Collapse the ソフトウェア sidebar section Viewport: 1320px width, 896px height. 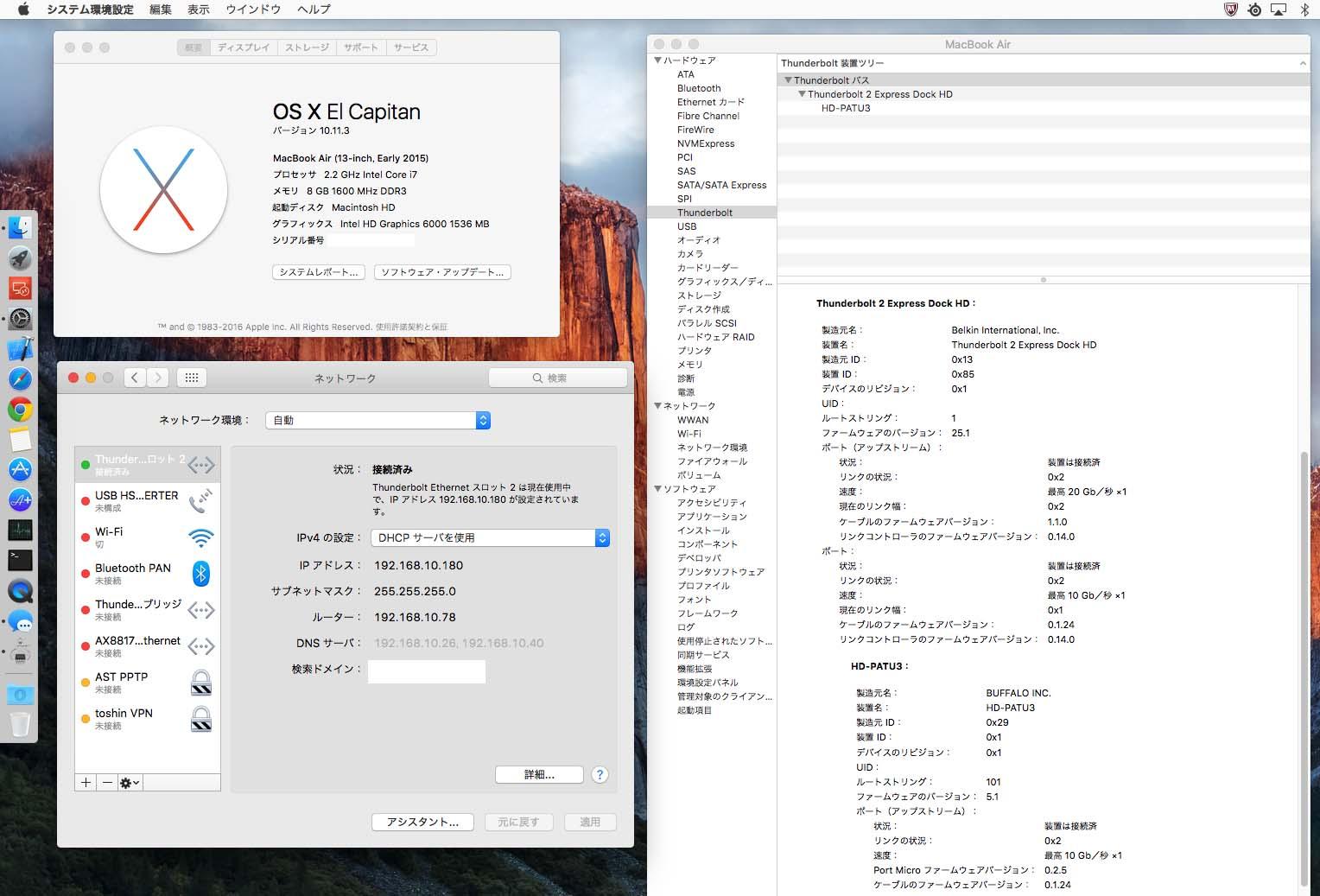point(658,489)
